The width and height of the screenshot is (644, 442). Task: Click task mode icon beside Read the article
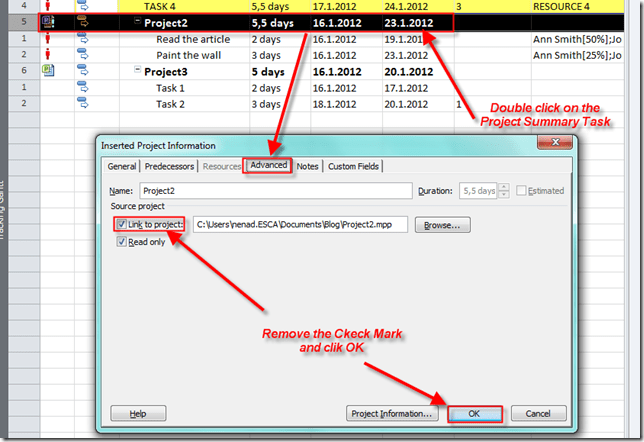pos(83,38)
